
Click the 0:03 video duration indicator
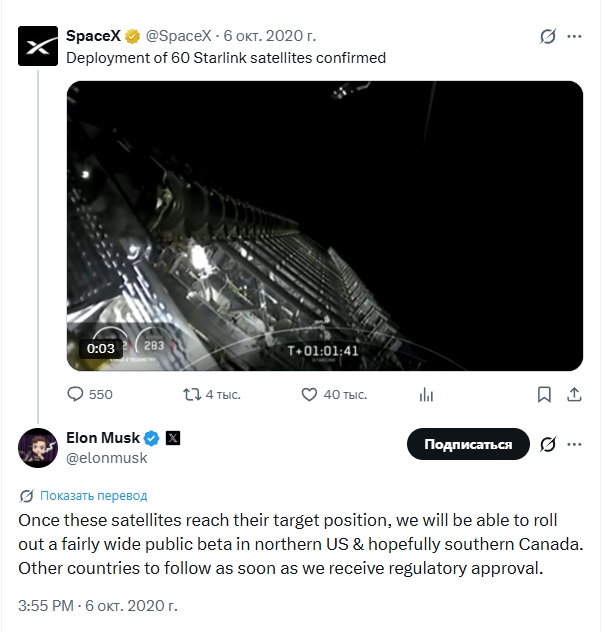click(101, 348)
